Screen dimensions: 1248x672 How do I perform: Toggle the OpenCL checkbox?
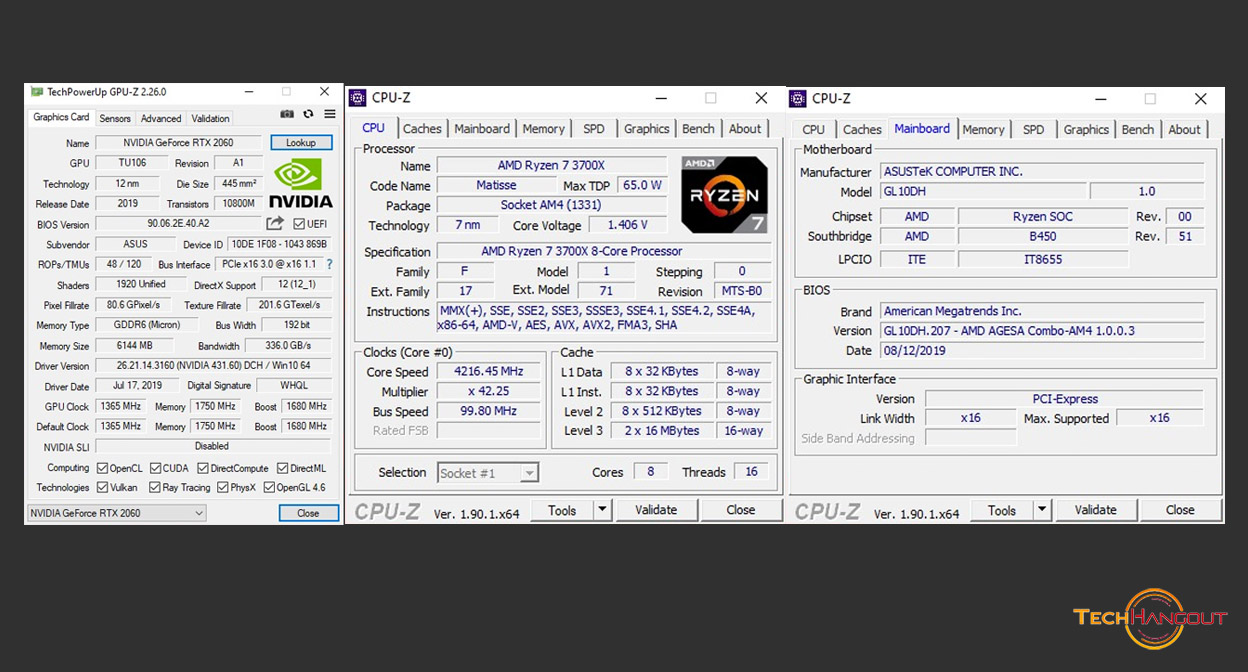102,468
